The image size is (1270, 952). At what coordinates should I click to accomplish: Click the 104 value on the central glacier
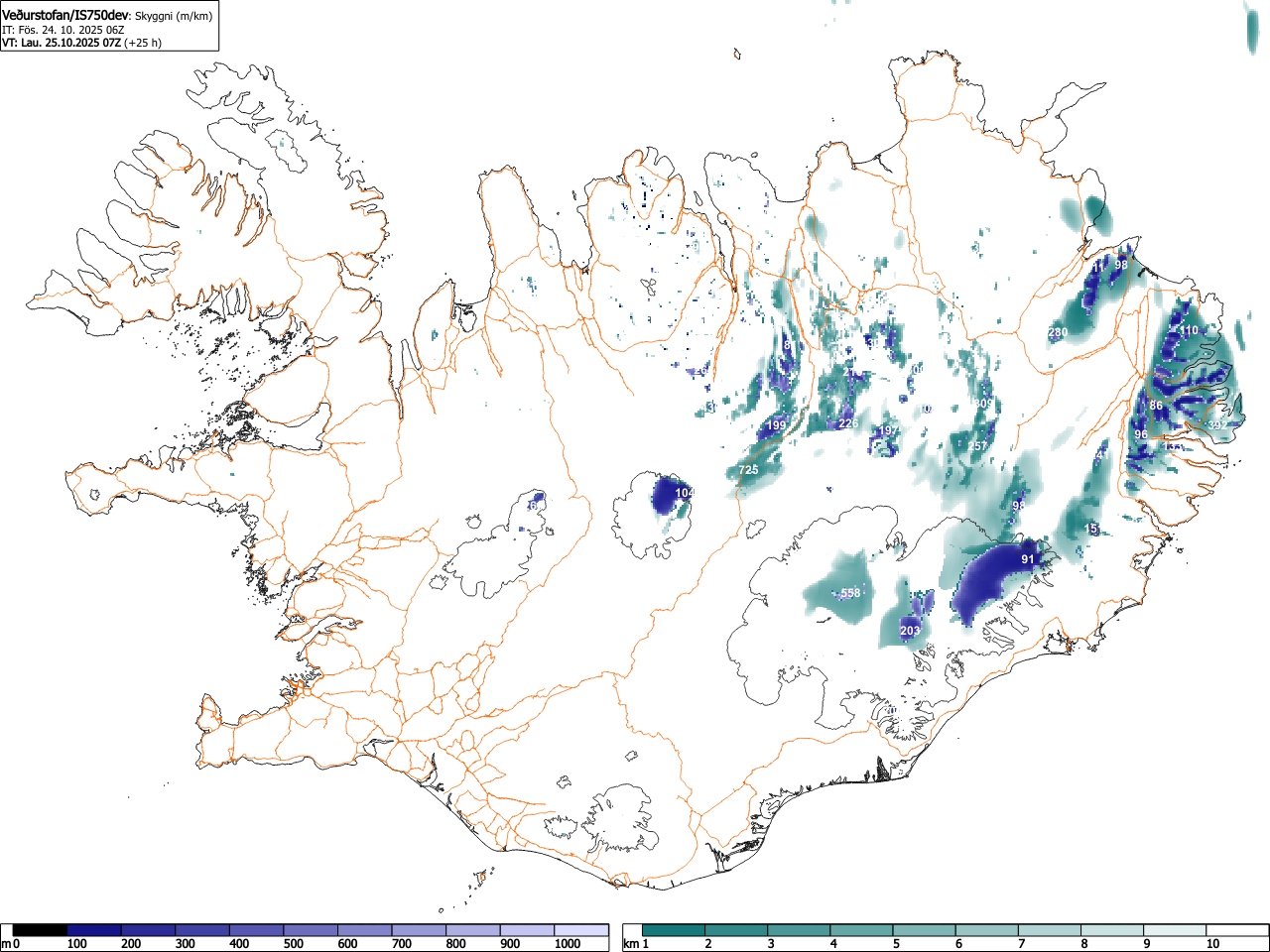click(x=685, y=493)
